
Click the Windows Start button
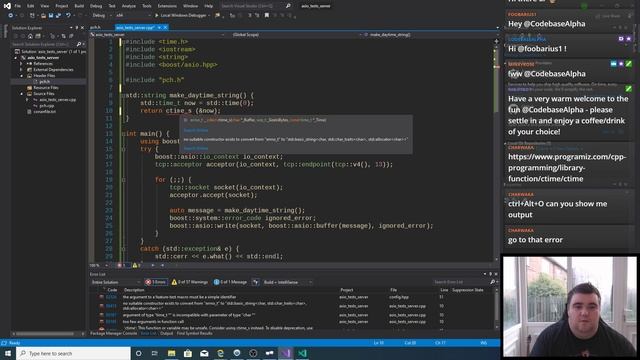(x=8, y=353)
